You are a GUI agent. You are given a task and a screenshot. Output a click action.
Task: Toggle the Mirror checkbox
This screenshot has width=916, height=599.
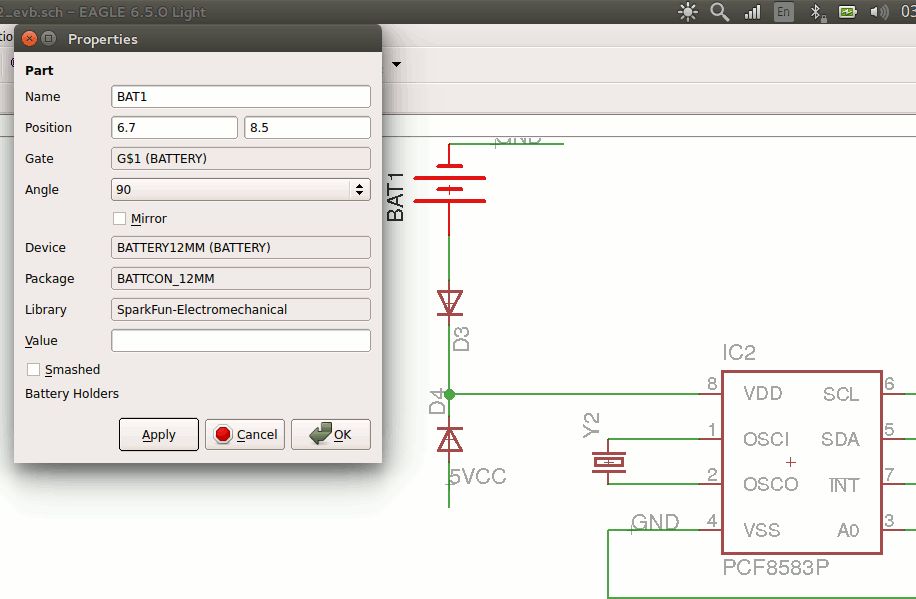(x=120, y=218)
